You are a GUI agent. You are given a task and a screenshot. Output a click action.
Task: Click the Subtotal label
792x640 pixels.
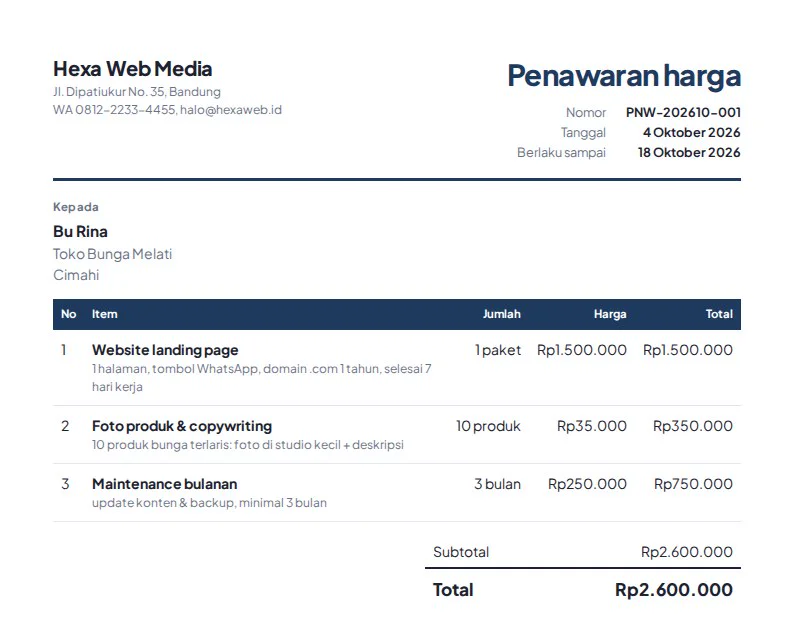pyautogui.click(x=461, y=552)
